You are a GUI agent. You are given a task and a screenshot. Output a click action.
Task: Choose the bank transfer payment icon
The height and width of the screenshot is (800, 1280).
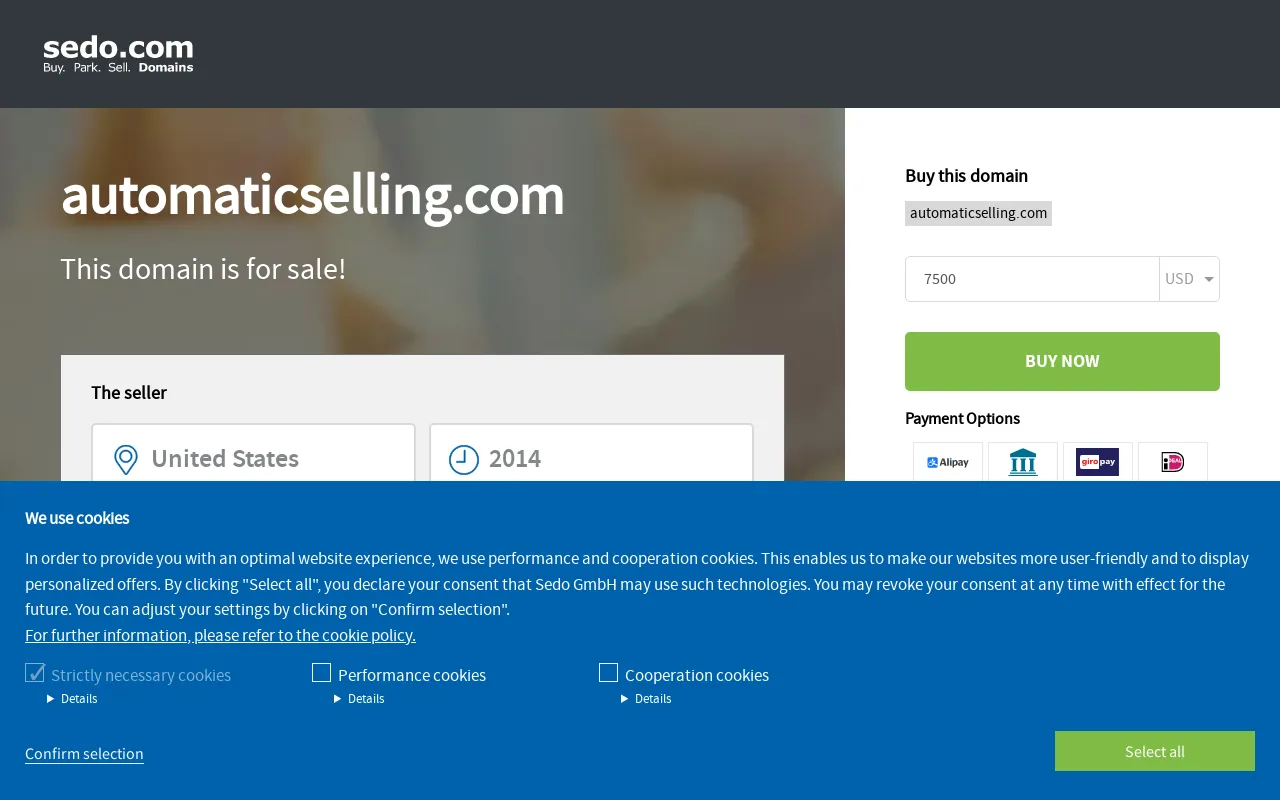(x=1023, y=462)
